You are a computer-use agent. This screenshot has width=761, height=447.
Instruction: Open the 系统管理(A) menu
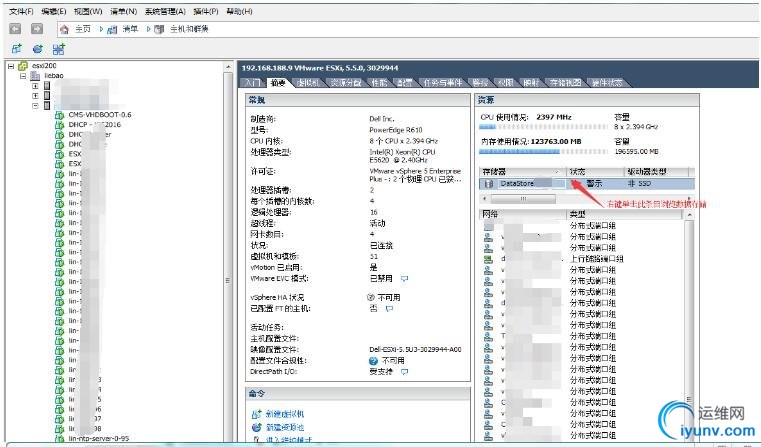165,11
